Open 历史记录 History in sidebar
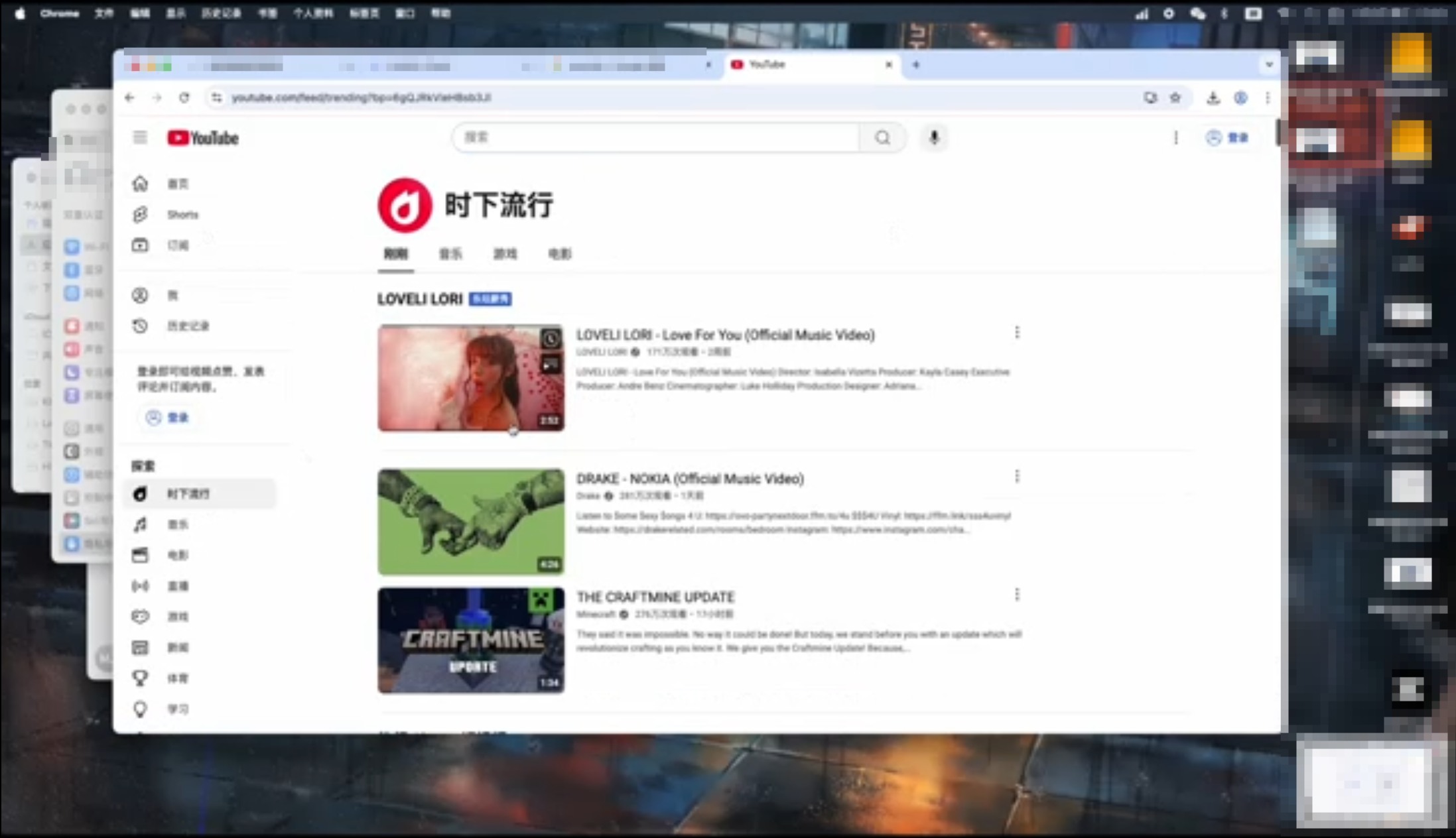Image resolution: width=1456 pixels, height=838 pixels. coord(199,326)
